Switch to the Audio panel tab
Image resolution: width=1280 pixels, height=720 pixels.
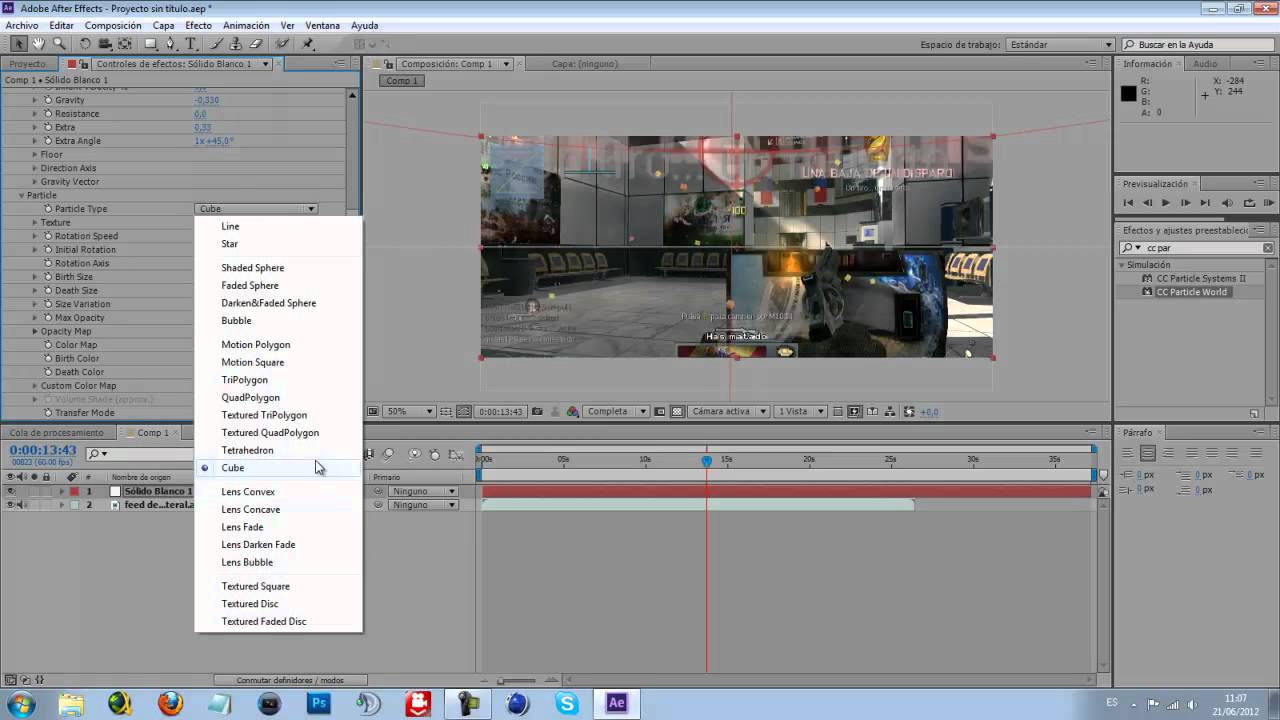(1205, 64)
